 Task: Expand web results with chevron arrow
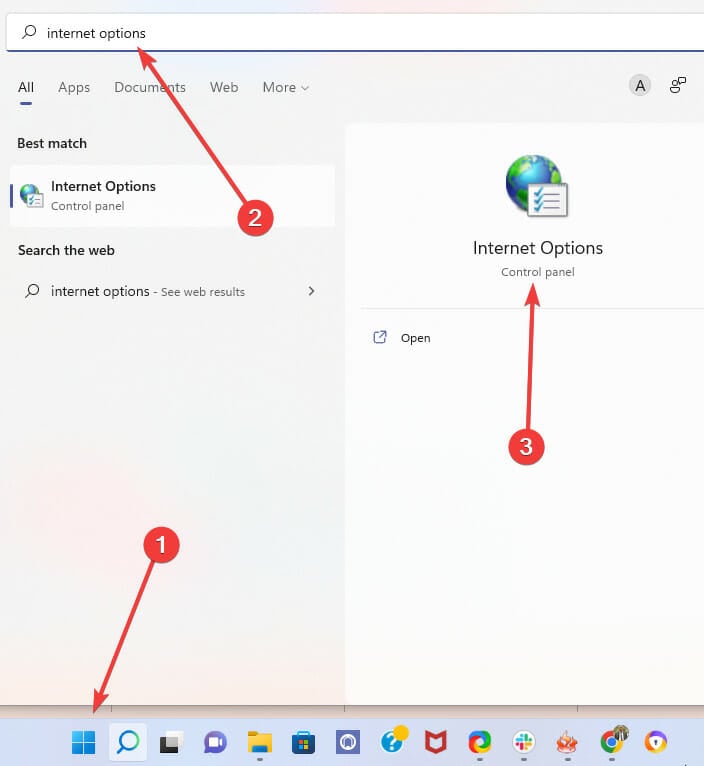(x=311, y=291)
